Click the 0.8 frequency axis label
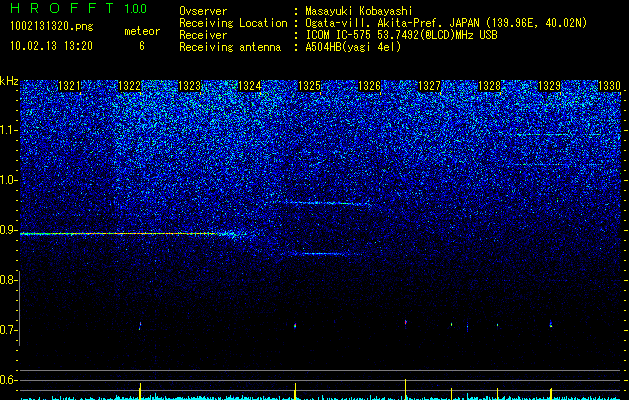Viewport: 629px width, 400px height. coord(7,280)
